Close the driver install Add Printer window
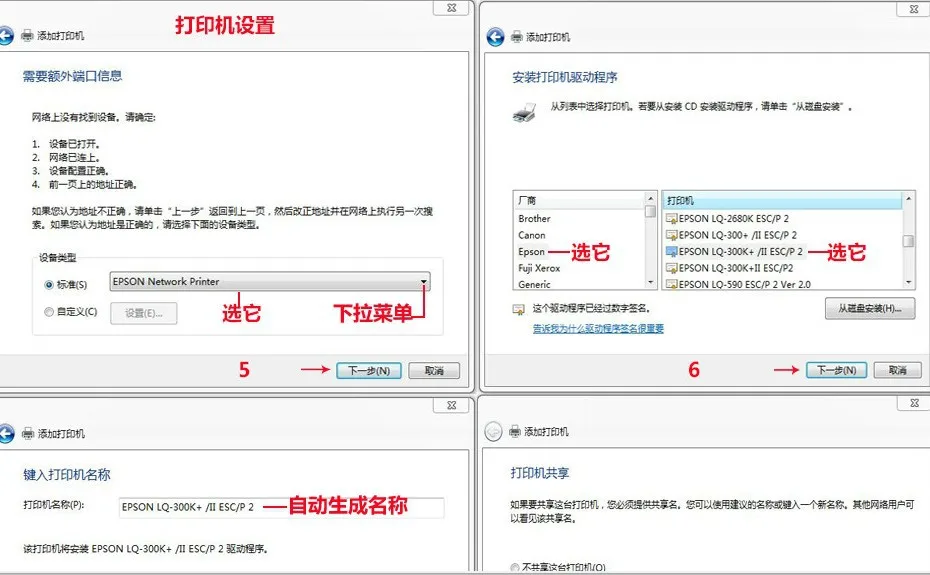 [x=914, y=8]
